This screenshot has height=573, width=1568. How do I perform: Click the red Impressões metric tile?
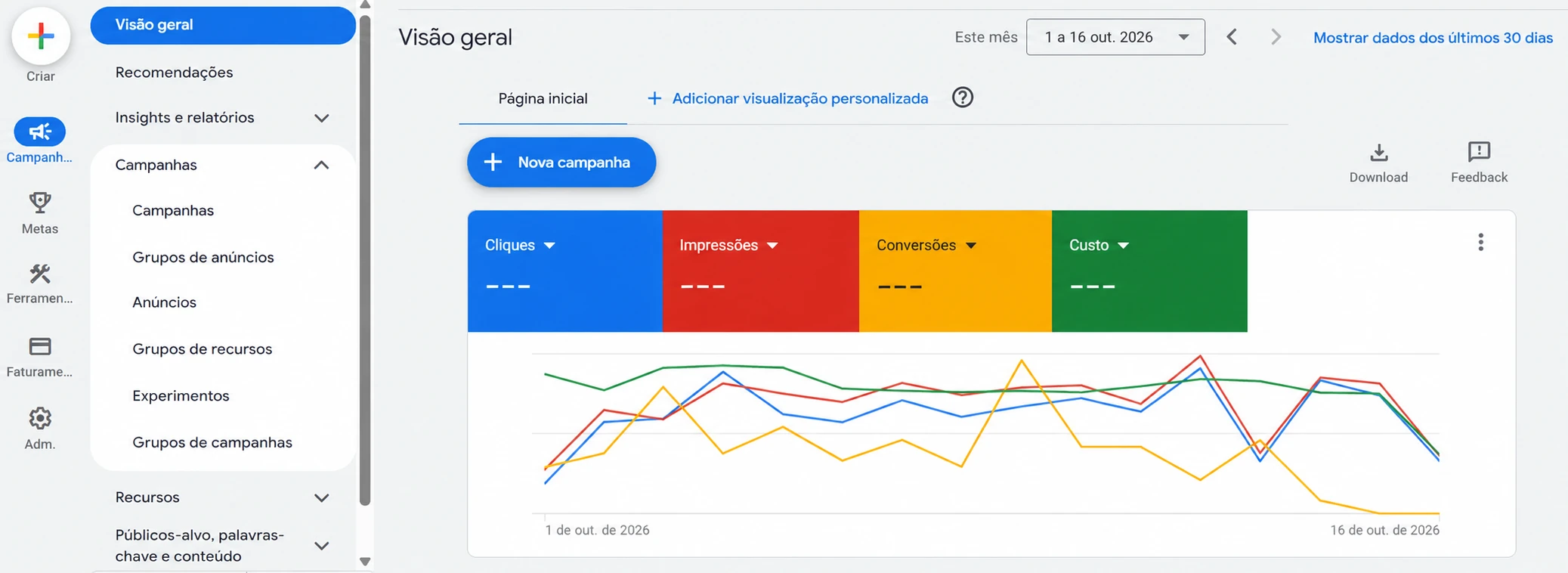pos(761,271)
